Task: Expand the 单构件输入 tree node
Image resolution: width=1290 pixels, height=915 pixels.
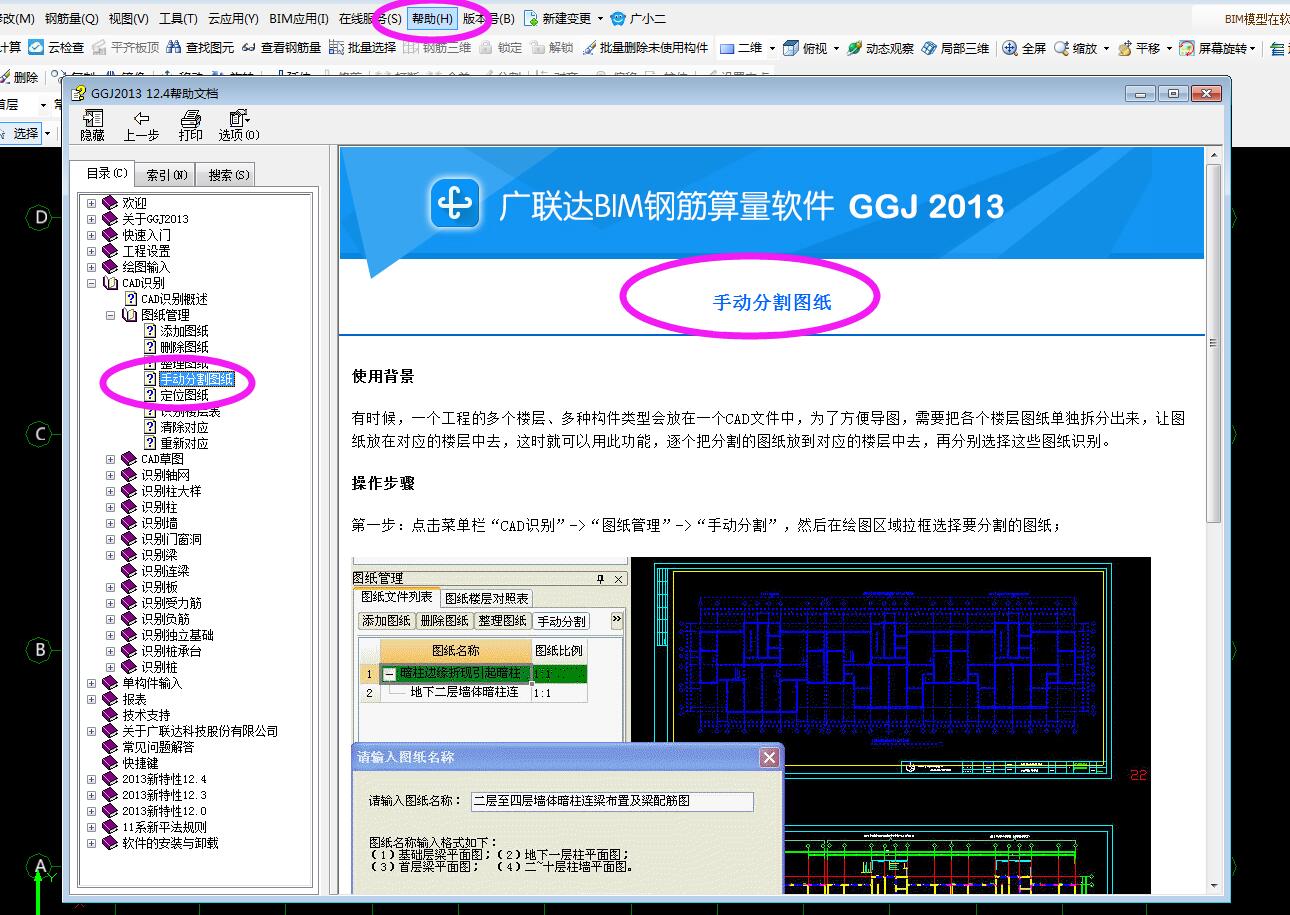Action: [92, 683]
